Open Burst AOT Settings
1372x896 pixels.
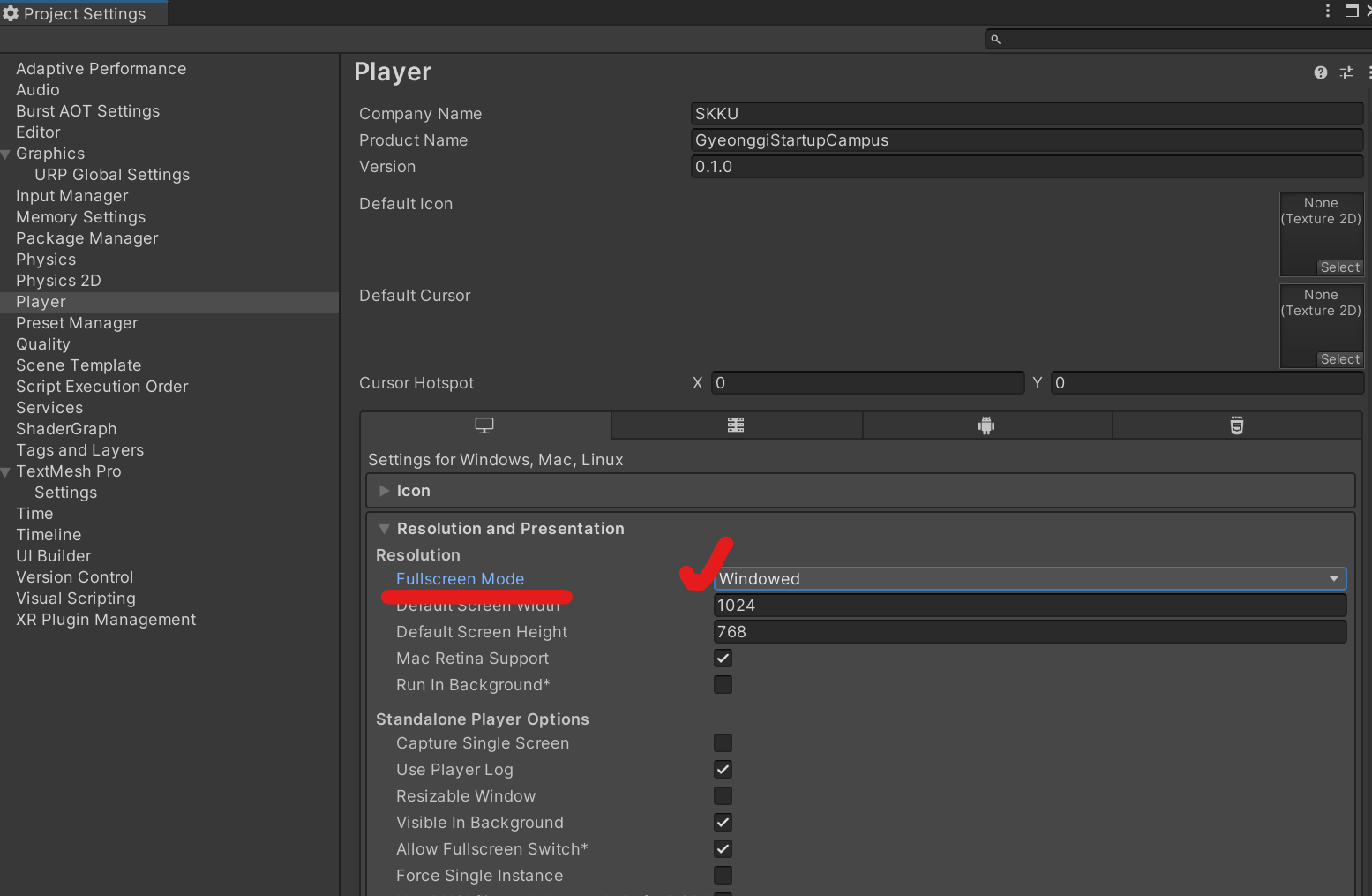[88, 111]
